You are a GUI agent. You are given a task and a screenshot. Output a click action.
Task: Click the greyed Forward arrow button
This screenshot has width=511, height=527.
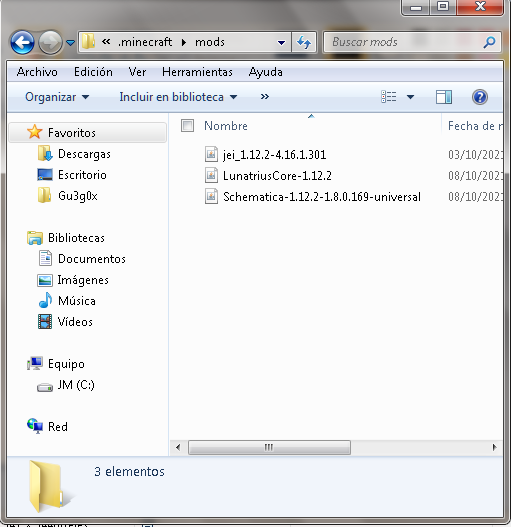click(50, 42)
